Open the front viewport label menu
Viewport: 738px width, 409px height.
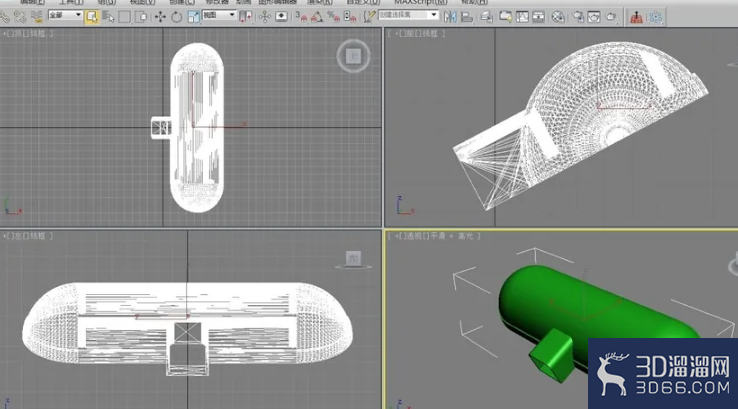pos(417,33)
